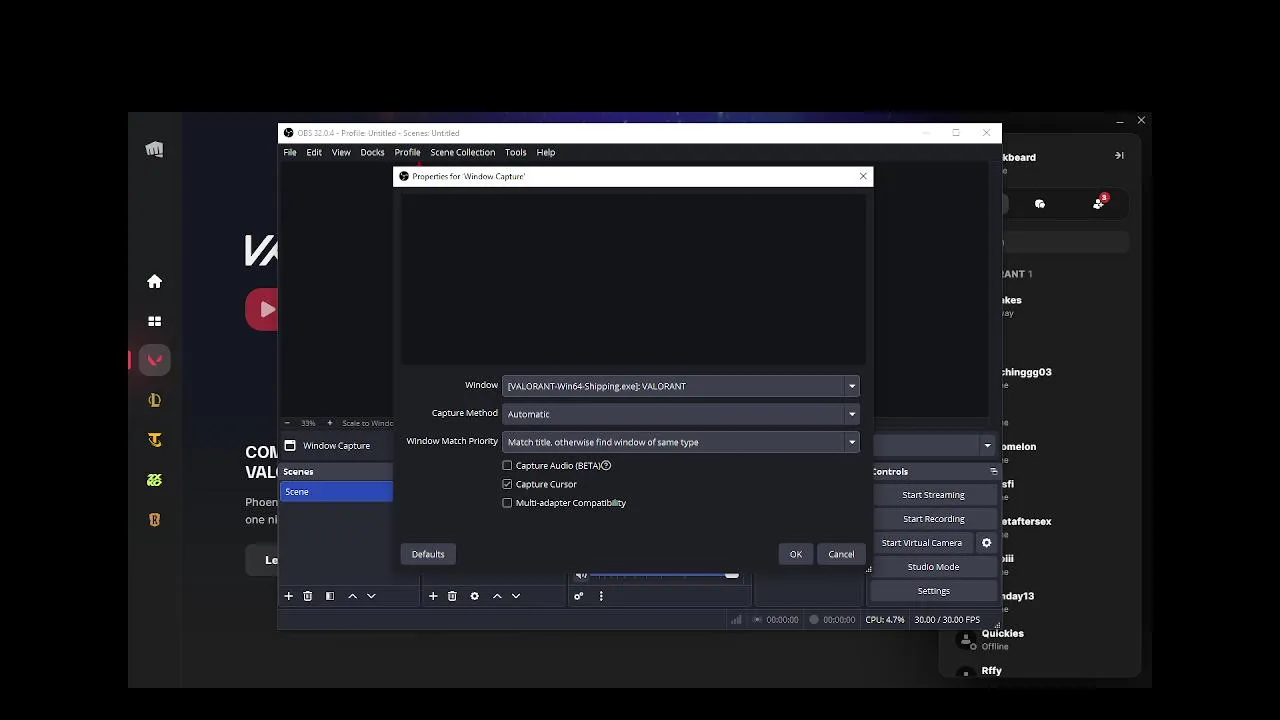The image size is (1280, 720).
Task: Move source up arrow in Sources dock
Action: (x=497, y=596)
